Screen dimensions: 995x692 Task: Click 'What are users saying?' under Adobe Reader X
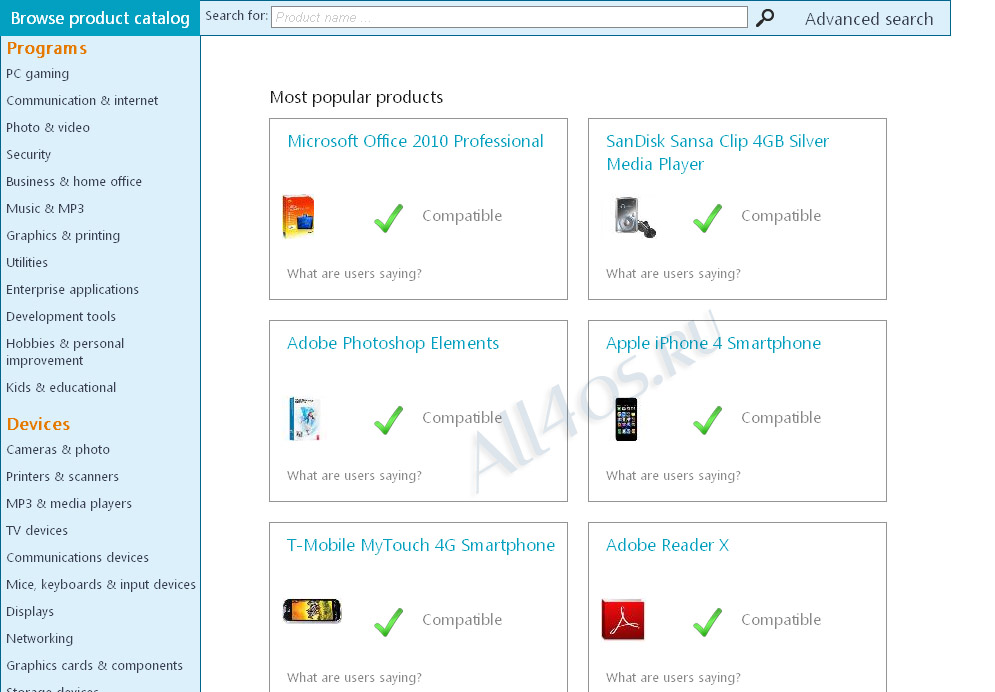pyautogui.click(x=673, y=677)
